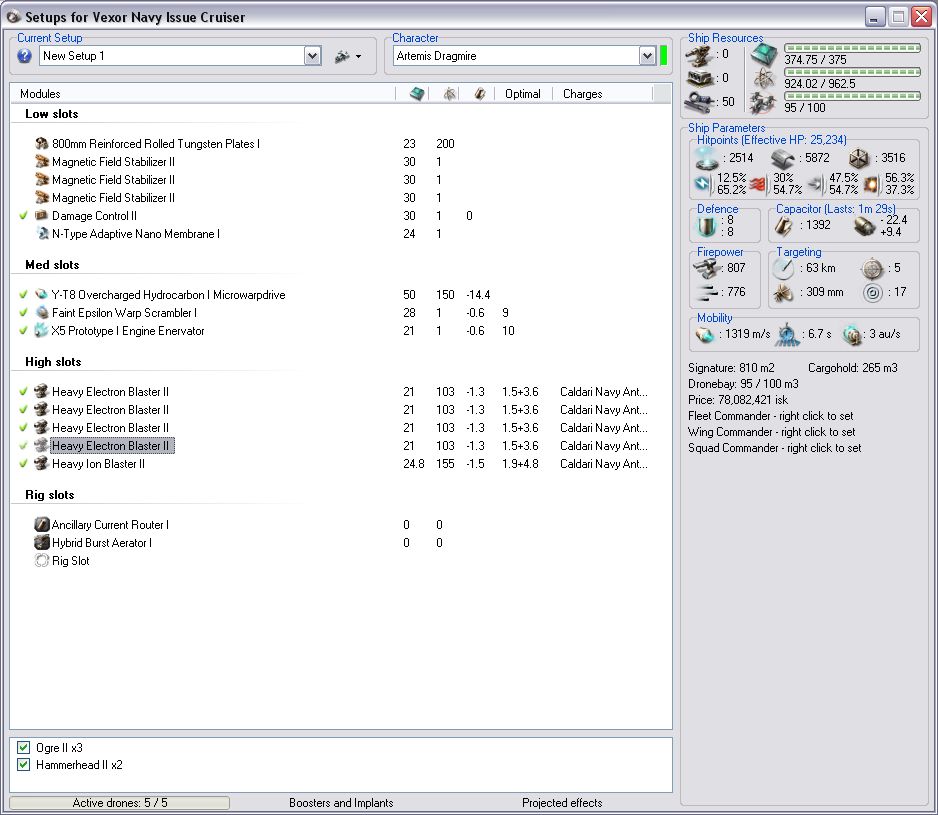Click the Hybrid Burst Aerator rig icon
Viewport: 938px width, 815px height.
(x=42, y=543)
